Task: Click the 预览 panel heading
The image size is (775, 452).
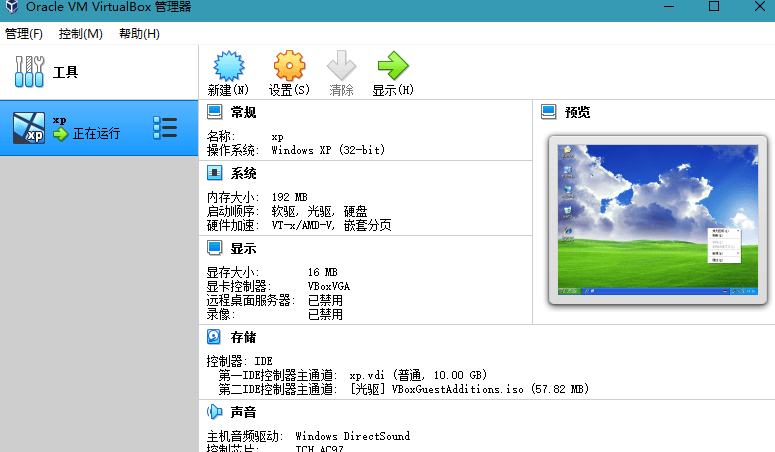Action: tap(577, 112)
